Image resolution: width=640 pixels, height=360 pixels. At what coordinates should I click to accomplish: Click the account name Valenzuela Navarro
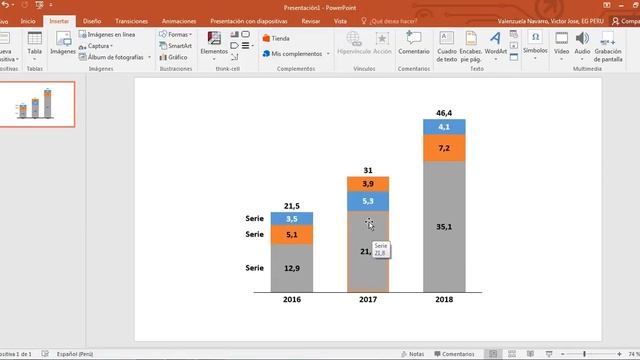tap(550, 21)
